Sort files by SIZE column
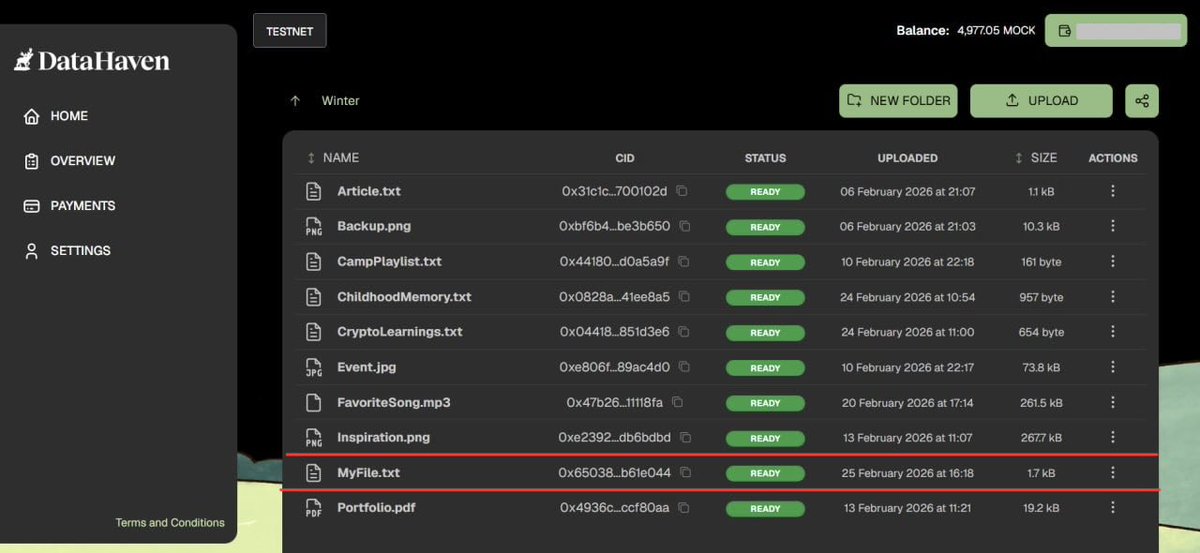Viewport: 1200px width, 553px height. click(1036, 158)
